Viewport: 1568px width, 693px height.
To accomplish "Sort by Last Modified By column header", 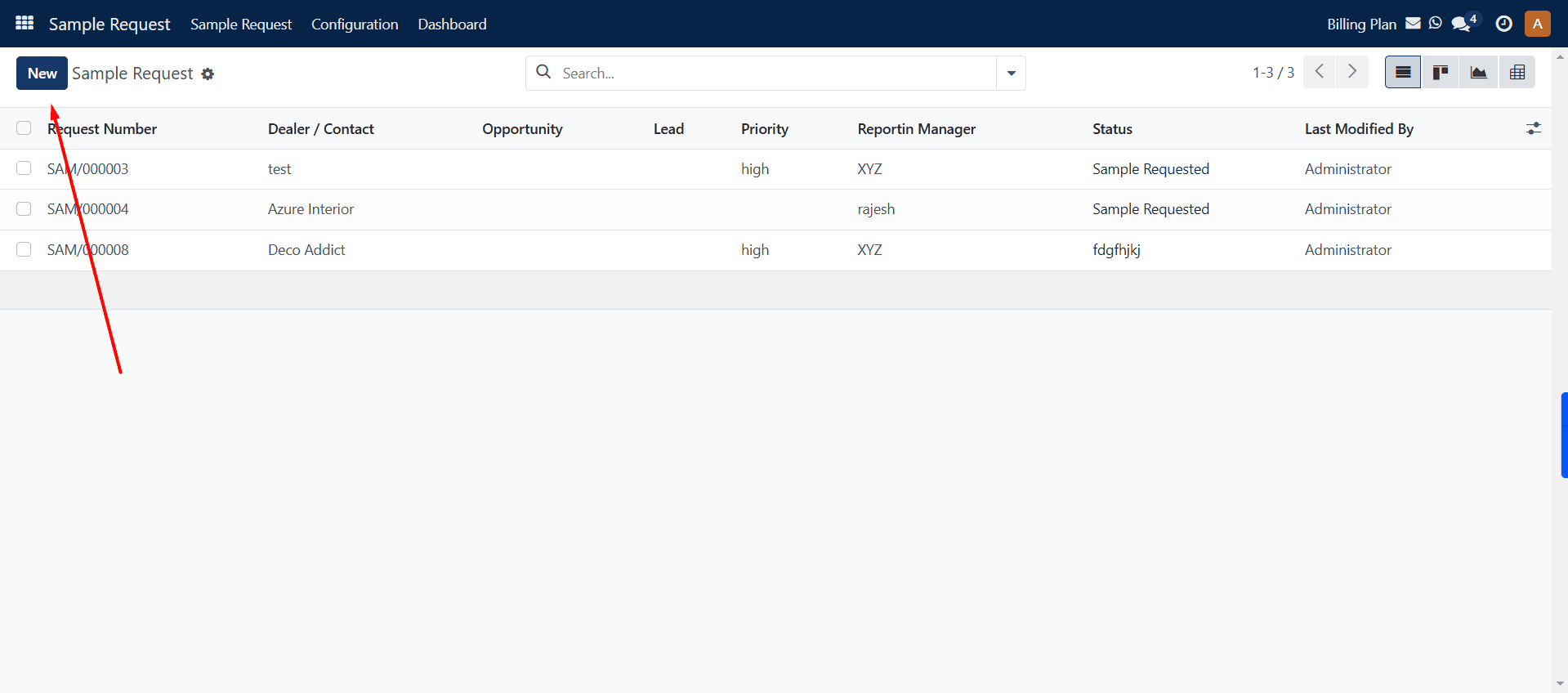I will point(1358,128).
